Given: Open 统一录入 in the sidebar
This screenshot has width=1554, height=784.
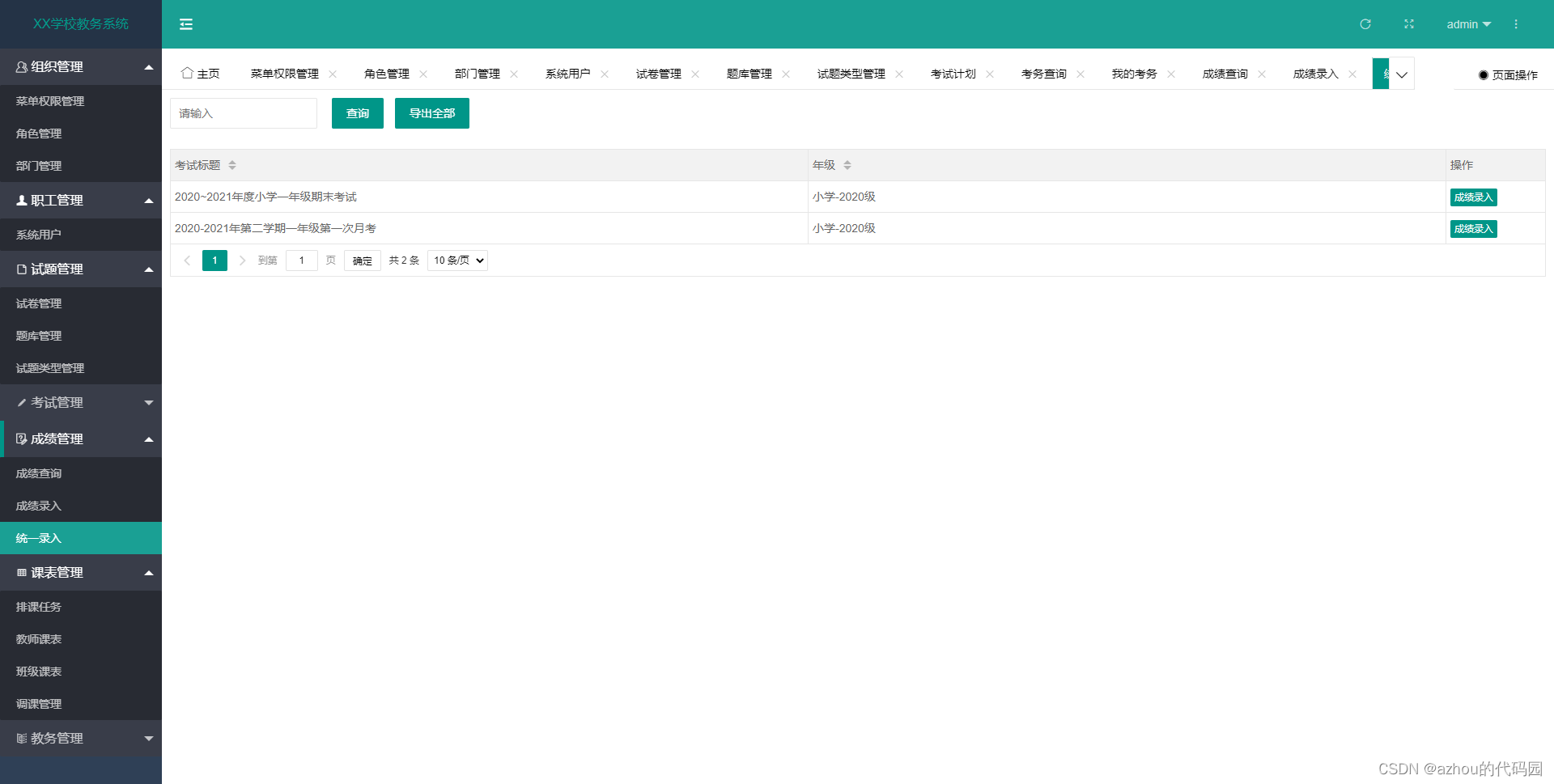Looking at the screenshot, I should (81, 538).
